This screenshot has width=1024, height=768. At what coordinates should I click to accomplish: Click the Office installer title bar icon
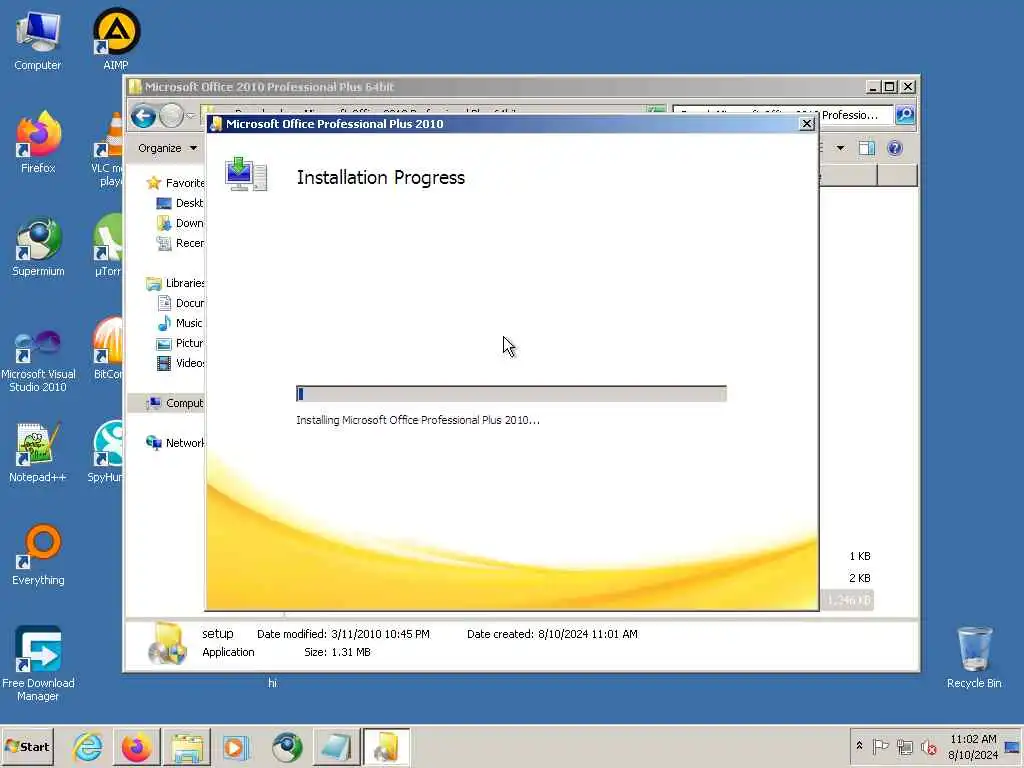tap(216, 123)
